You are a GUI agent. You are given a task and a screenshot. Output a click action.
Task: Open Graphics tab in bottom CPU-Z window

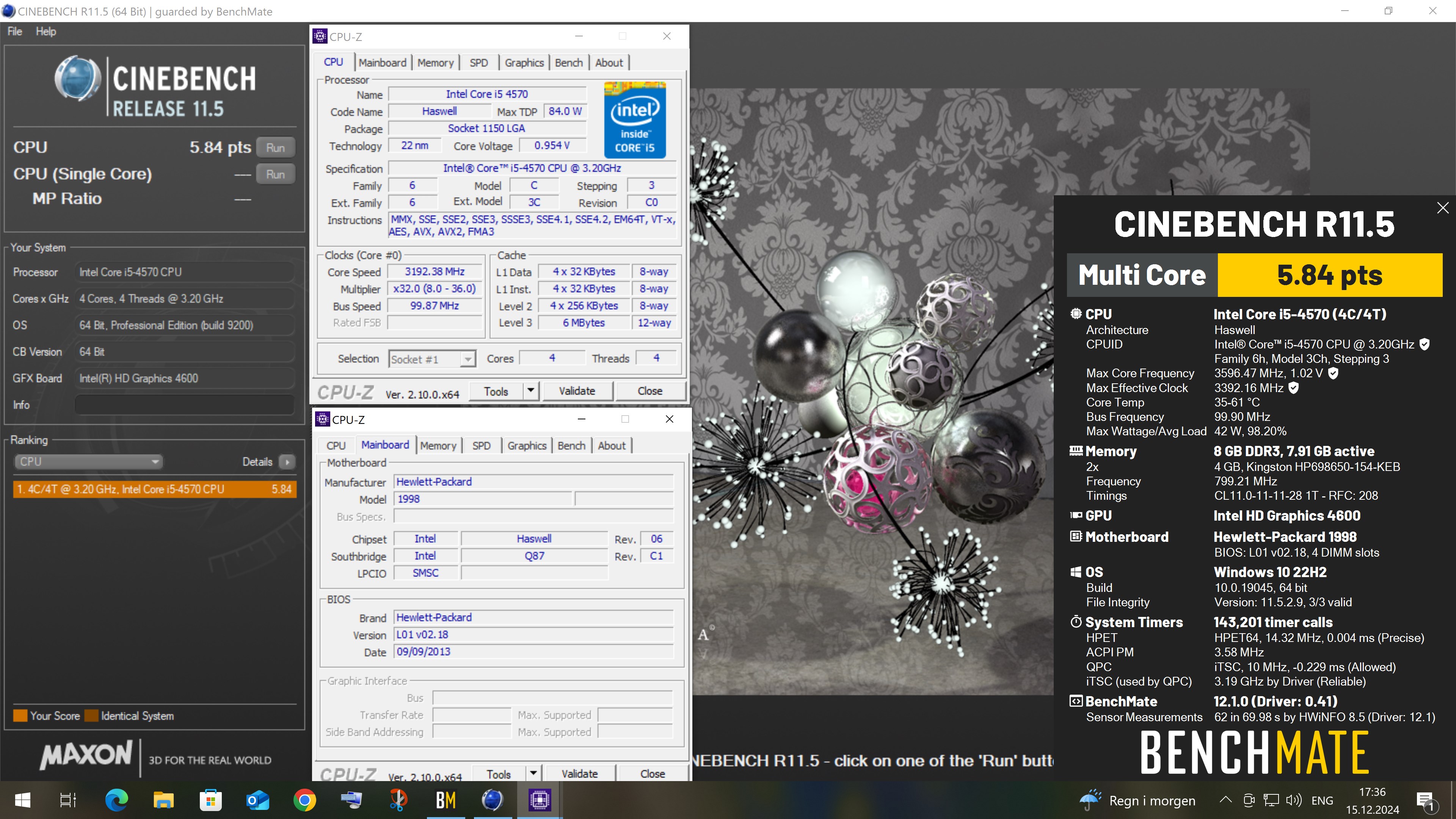[x=527, y=446]
